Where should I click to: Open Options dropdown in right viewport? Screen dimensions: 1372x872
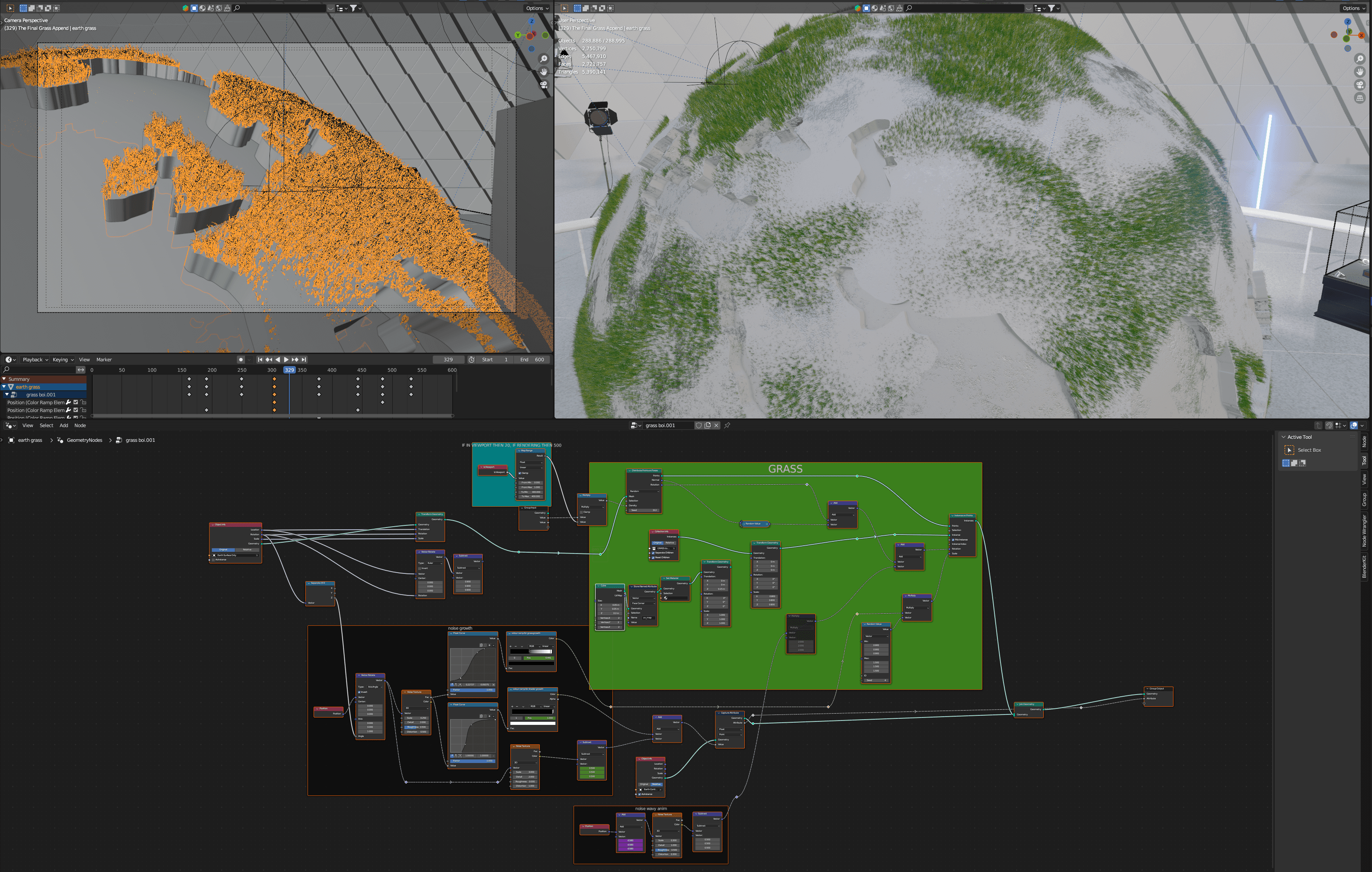pos(1353,8)
